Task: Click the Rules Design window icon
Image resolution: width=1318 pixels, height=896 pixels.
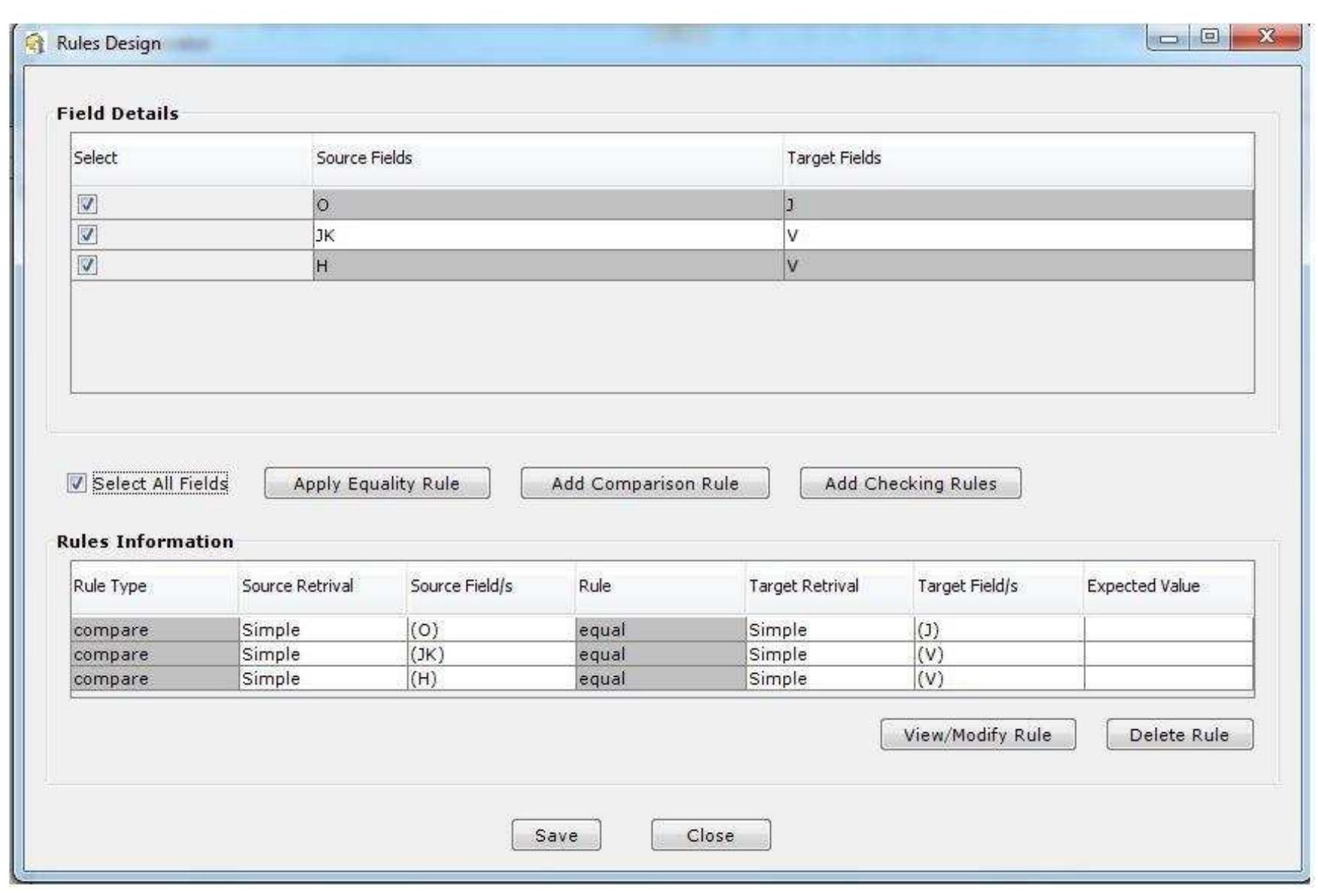Action: pos(35,44)
